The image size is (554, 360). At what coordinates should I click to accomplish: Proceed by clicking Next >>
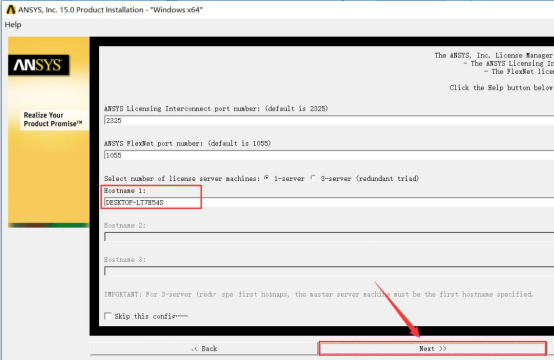pyautogui.click(x=433, y=349)
